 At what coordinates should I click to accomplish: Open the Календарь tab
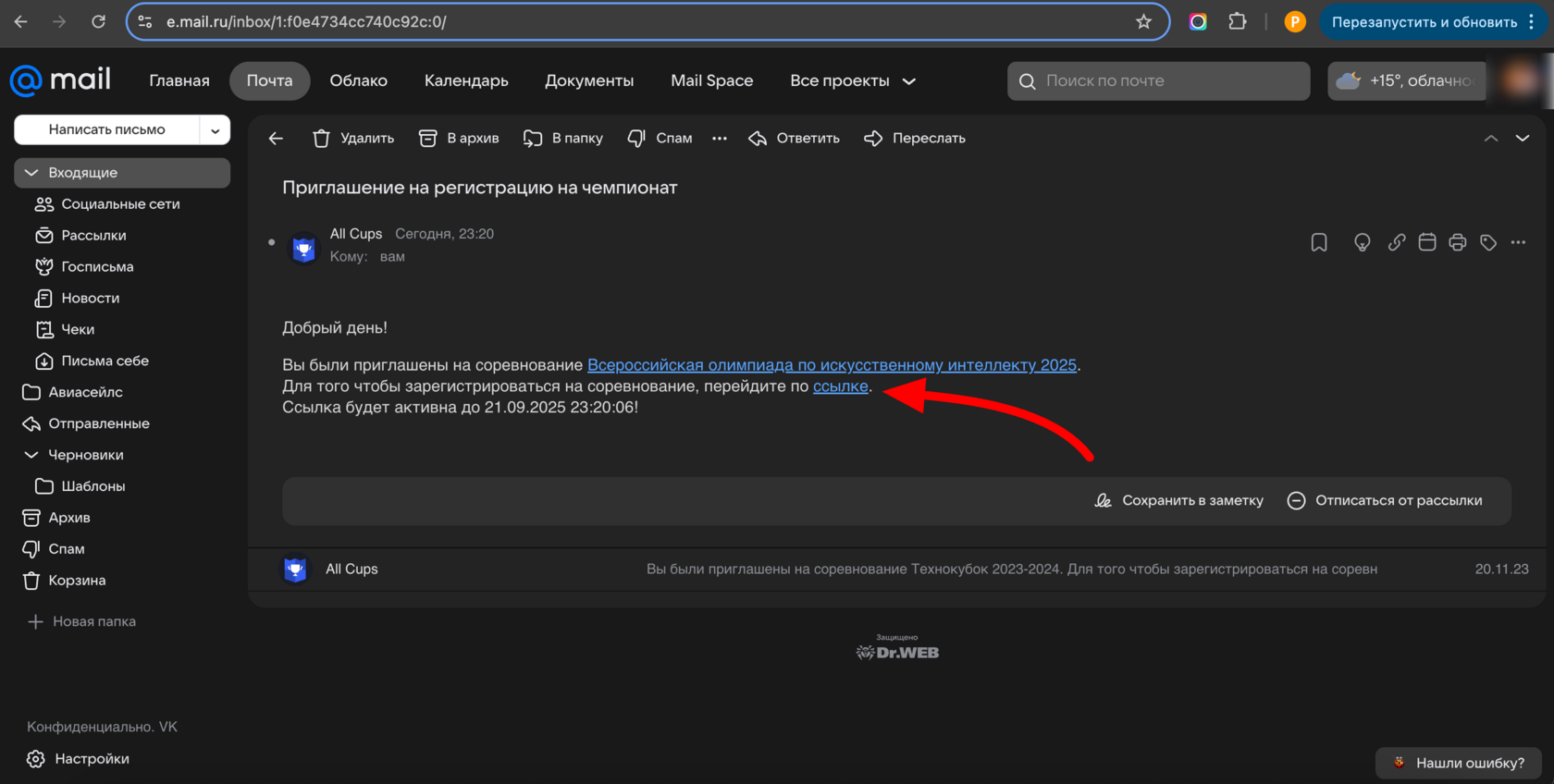(466, 80)
